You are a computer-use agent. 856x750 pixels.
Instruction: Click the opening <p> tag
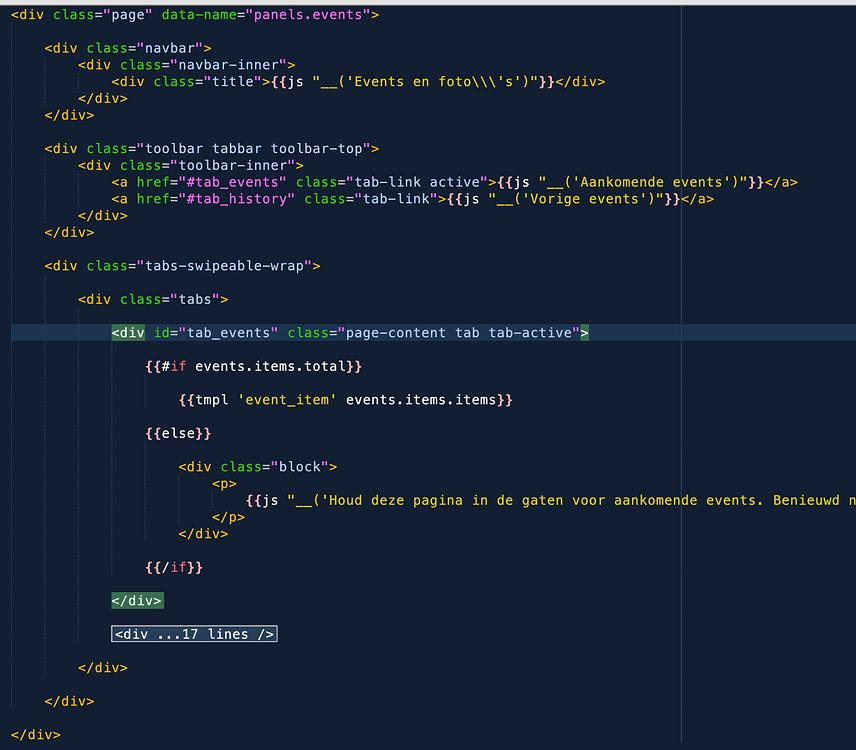[224, 484]
